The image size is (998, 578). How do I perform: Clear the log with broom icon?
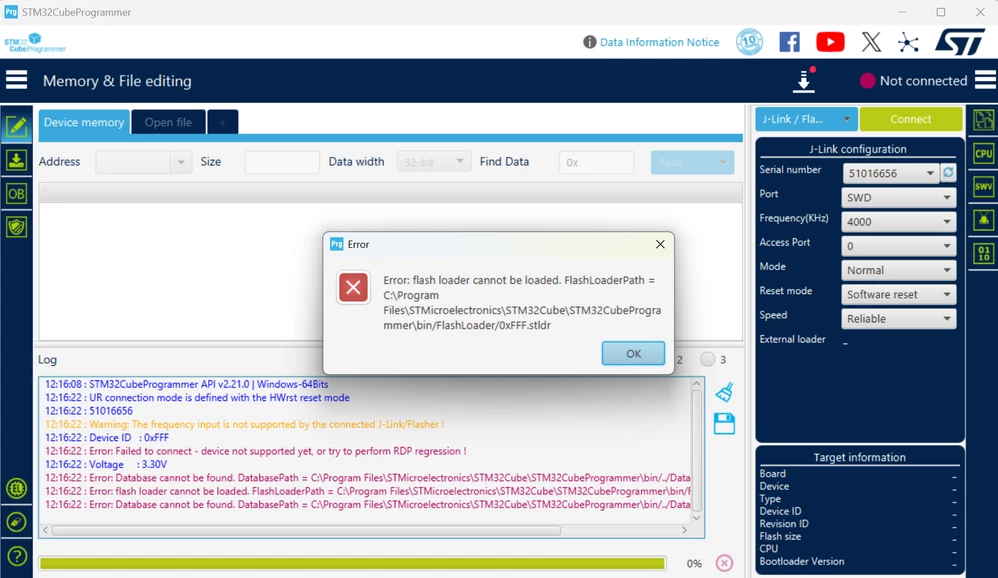(x=724, y=392)
